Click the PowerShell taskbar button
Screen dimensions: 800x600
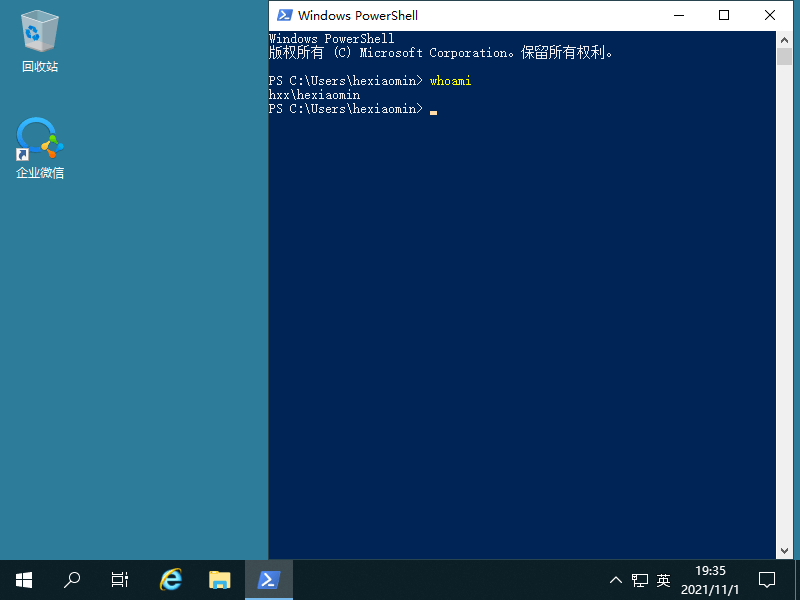269,580
